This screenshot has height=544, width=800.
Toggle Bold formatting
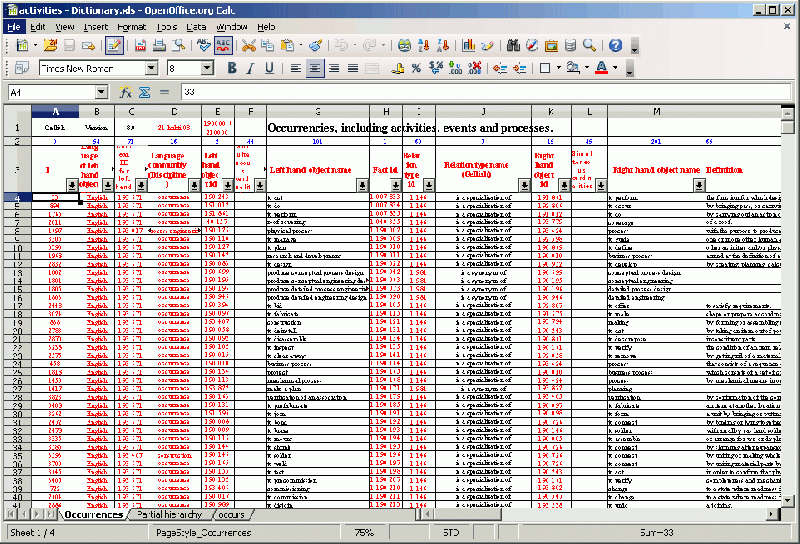coord(231,69)
